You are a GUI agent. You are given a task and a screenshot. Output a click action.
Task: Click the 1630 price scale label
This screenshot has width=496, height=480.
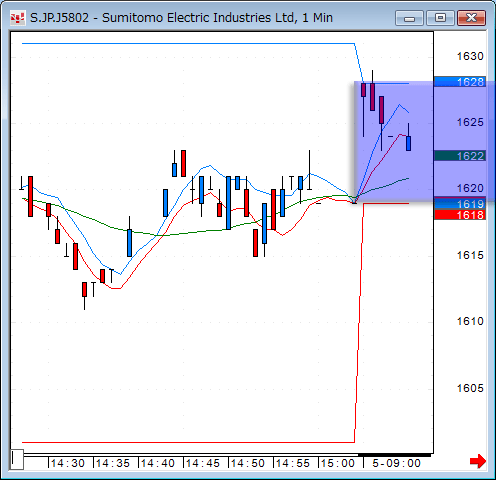click(x=470, y=56)
